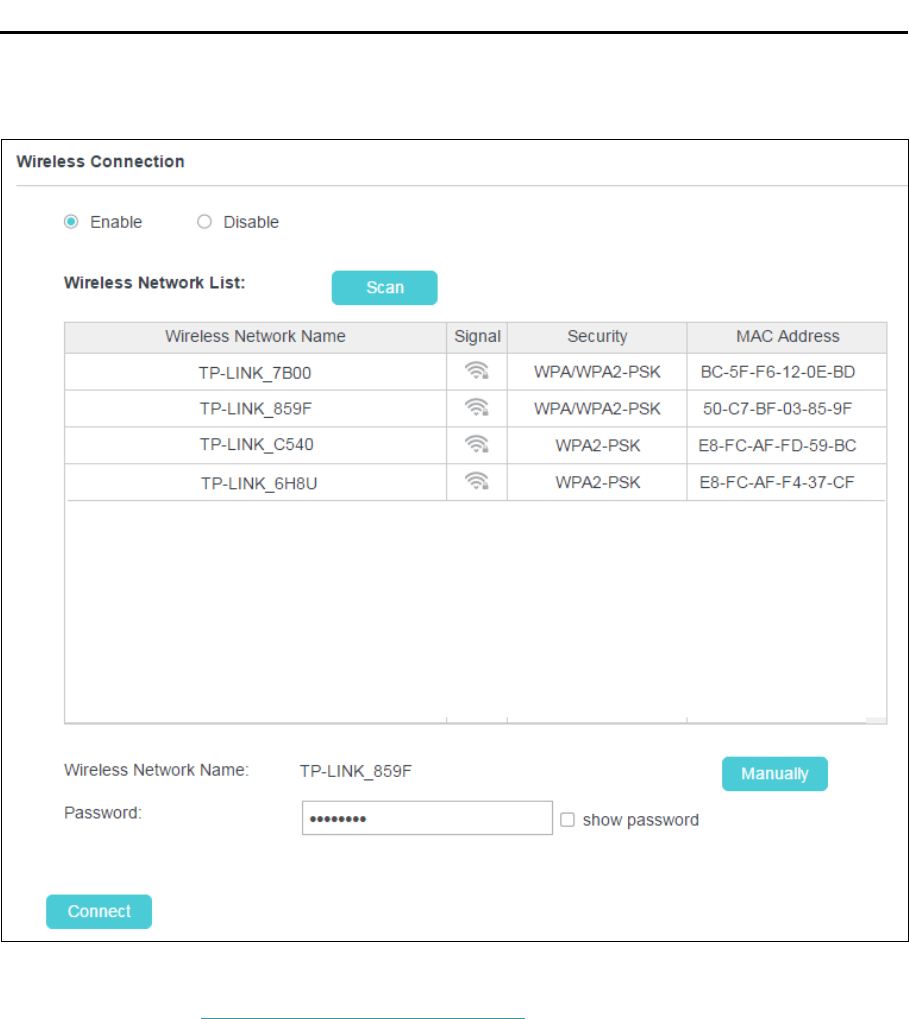Image resolution: width=909 pixels, height=1019 pixels.
Task: Click signal icon for TP-LINK_6H8U
Action: pos(476,482)
